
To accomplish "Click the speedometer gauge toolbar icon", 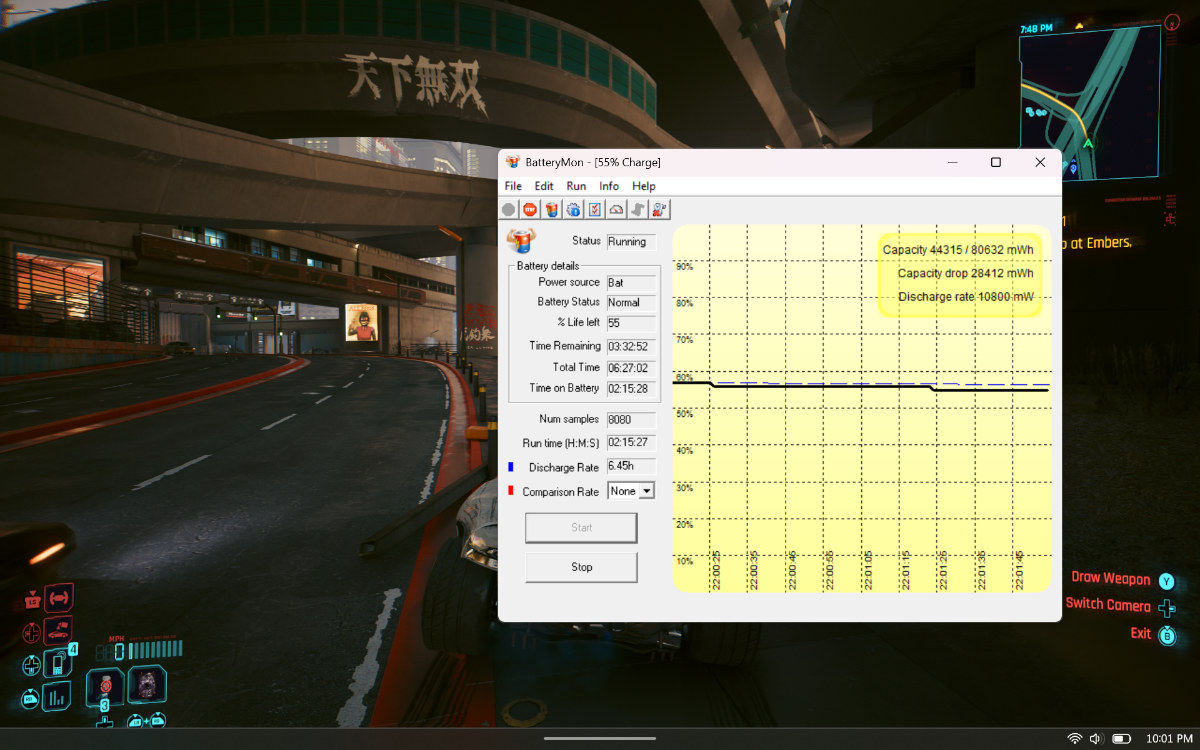I will tap(616, 209).
